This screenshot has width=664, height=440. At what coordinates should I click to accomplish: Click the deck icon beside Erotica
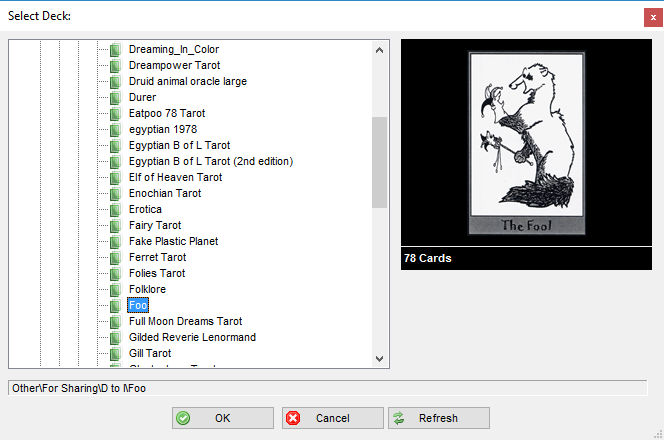pyautogui.click(x=115, y=210)
